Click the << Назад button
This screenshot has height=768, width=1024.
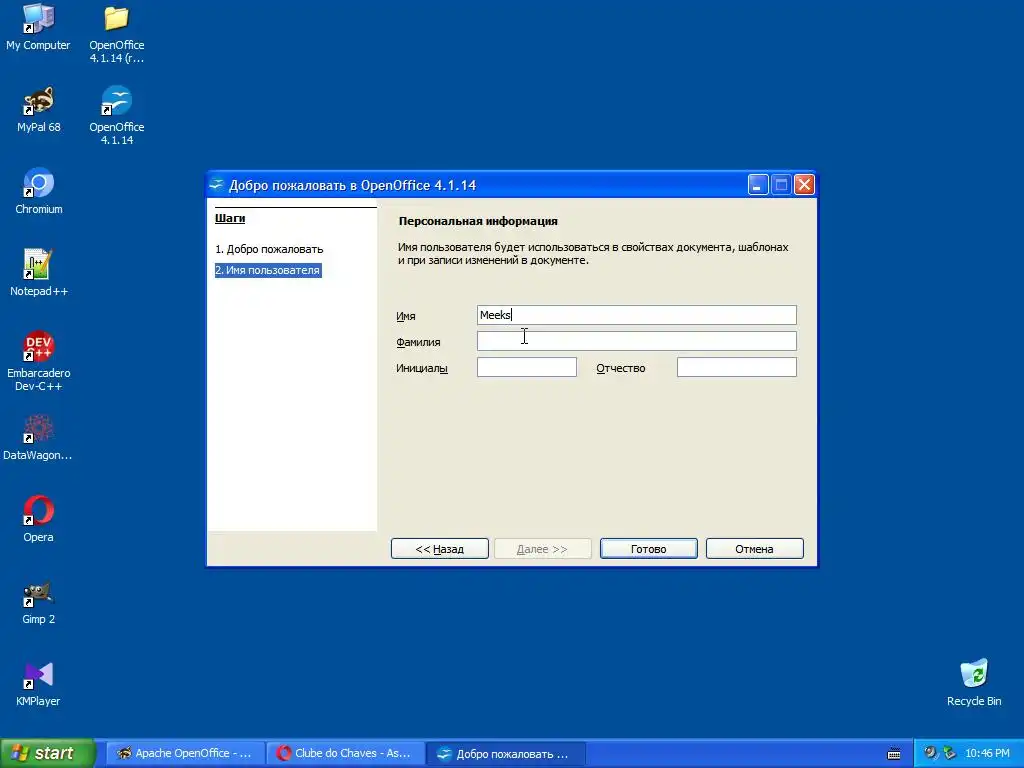point(440,549)
